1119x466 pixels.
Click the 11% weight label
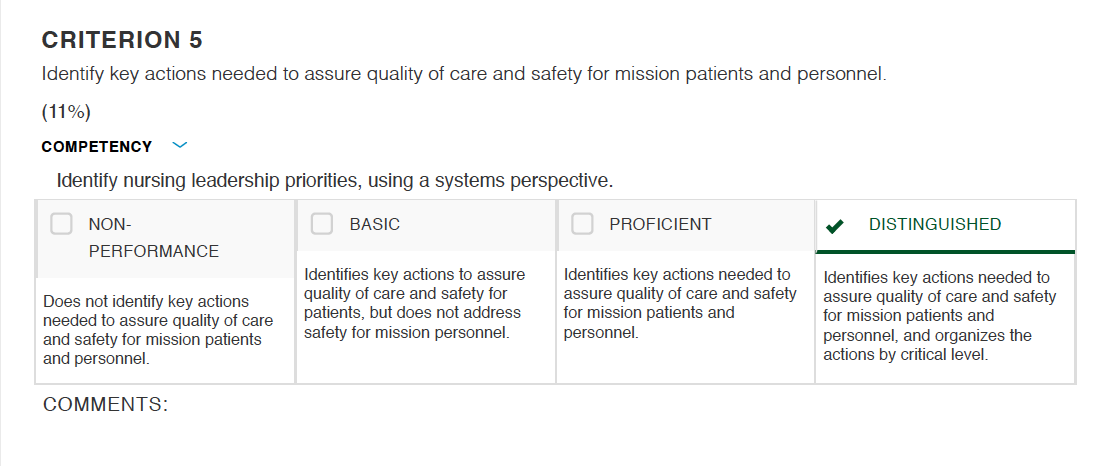66,112
